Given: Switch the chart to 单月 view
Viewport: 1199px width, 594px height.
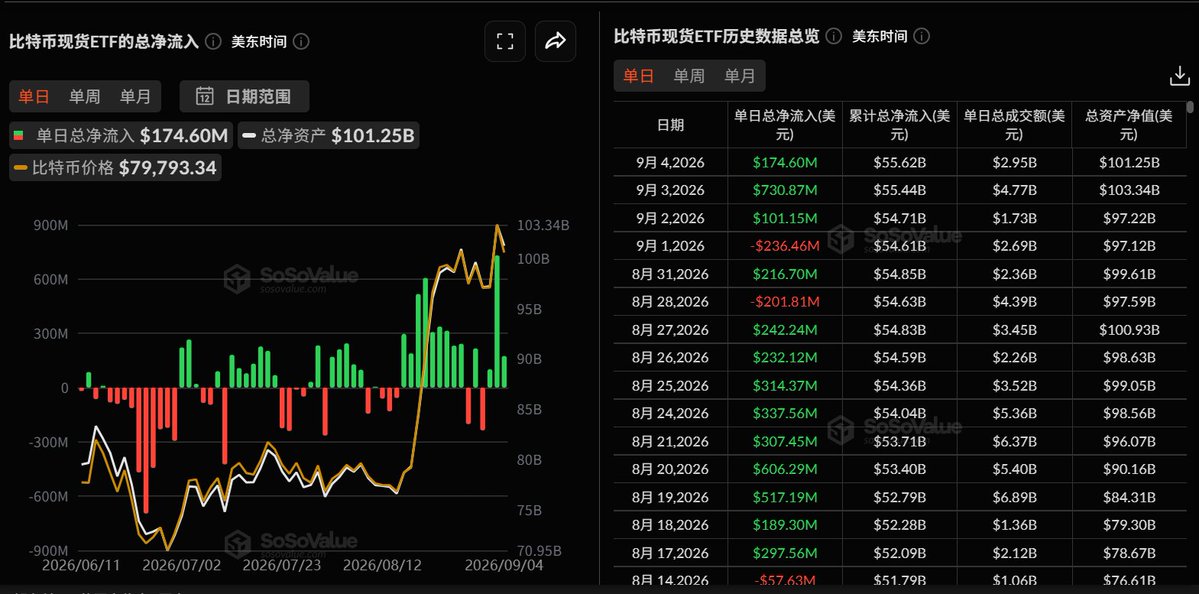Looking at the screenshot, I should [135, 96].
